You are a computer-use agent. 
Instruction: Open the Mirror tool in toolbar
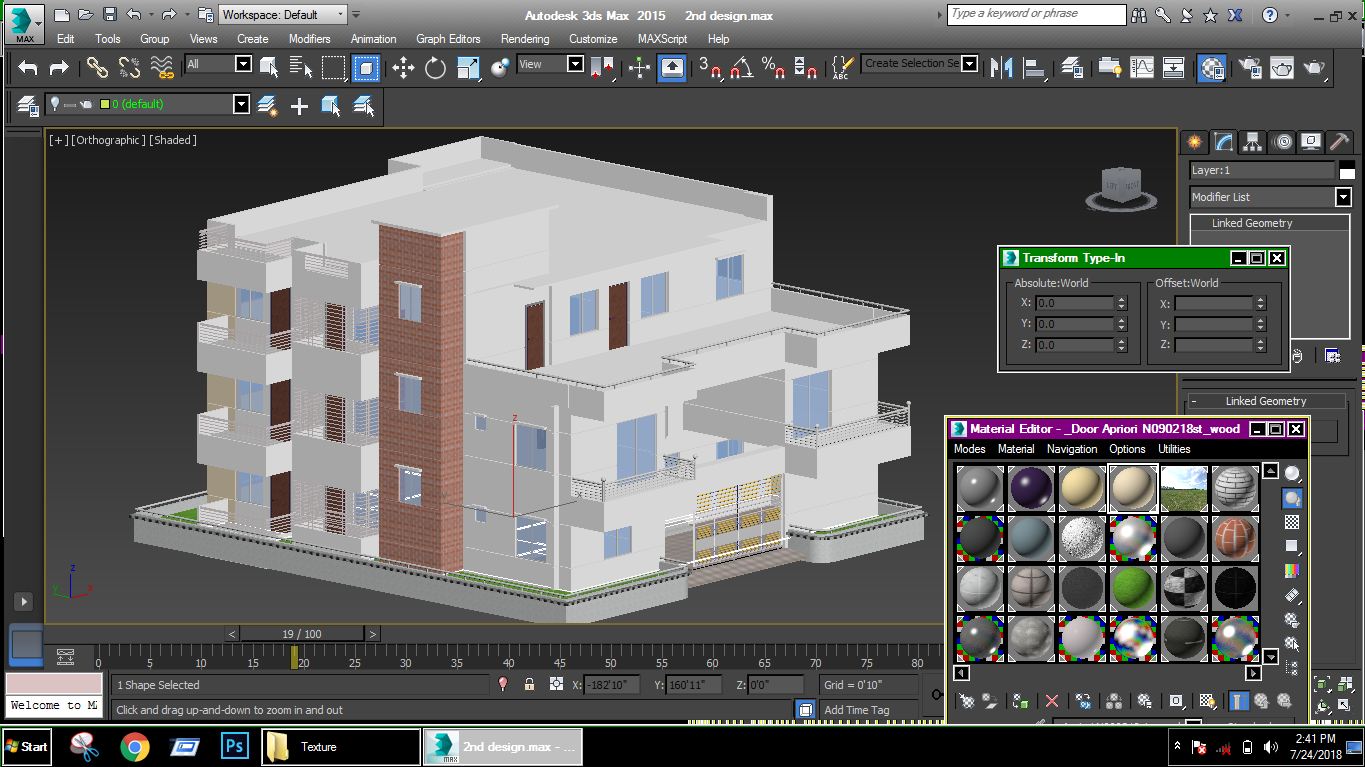coord(1001,68)
